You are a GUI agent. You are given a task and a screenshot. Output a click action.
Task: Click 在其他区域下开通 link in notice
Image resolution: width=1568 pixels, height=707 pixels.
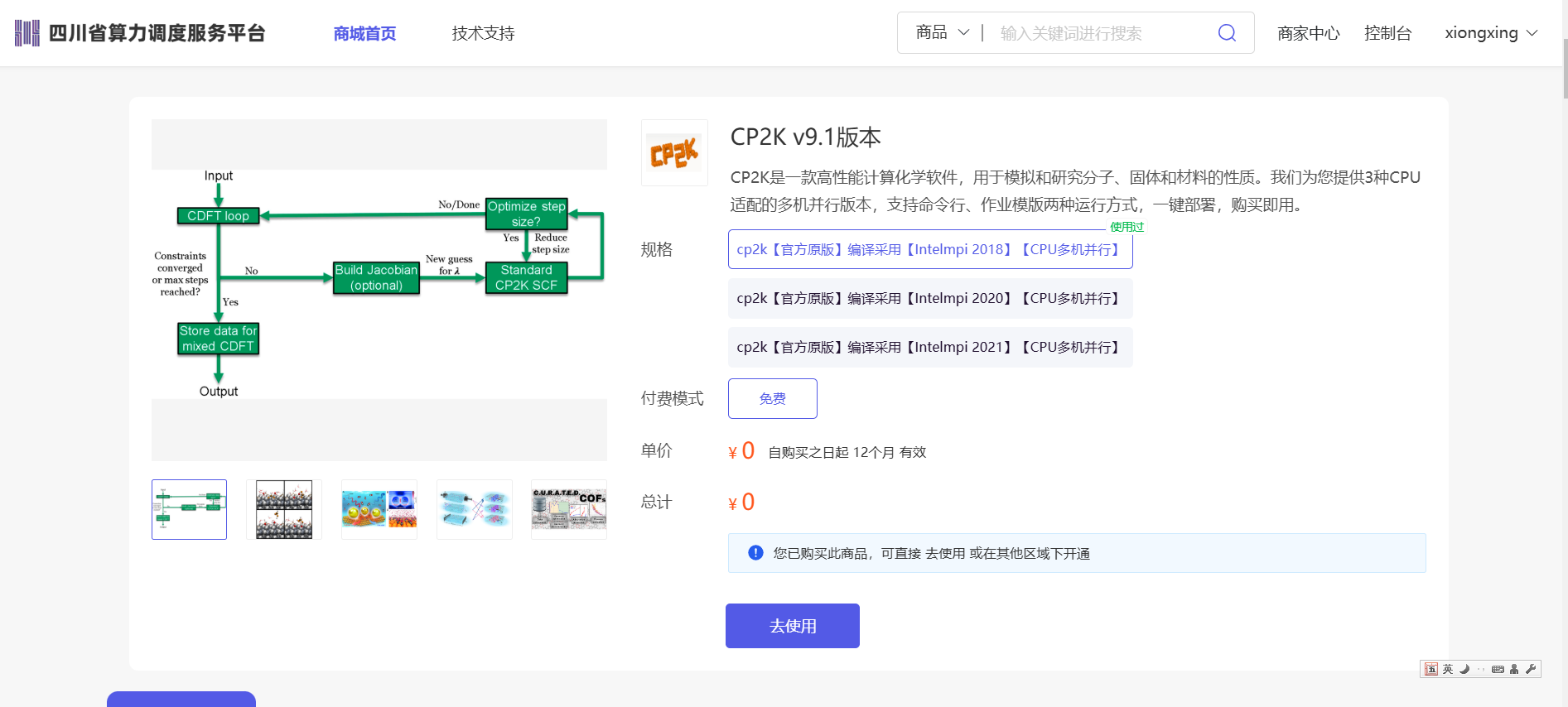(1036, 553)
